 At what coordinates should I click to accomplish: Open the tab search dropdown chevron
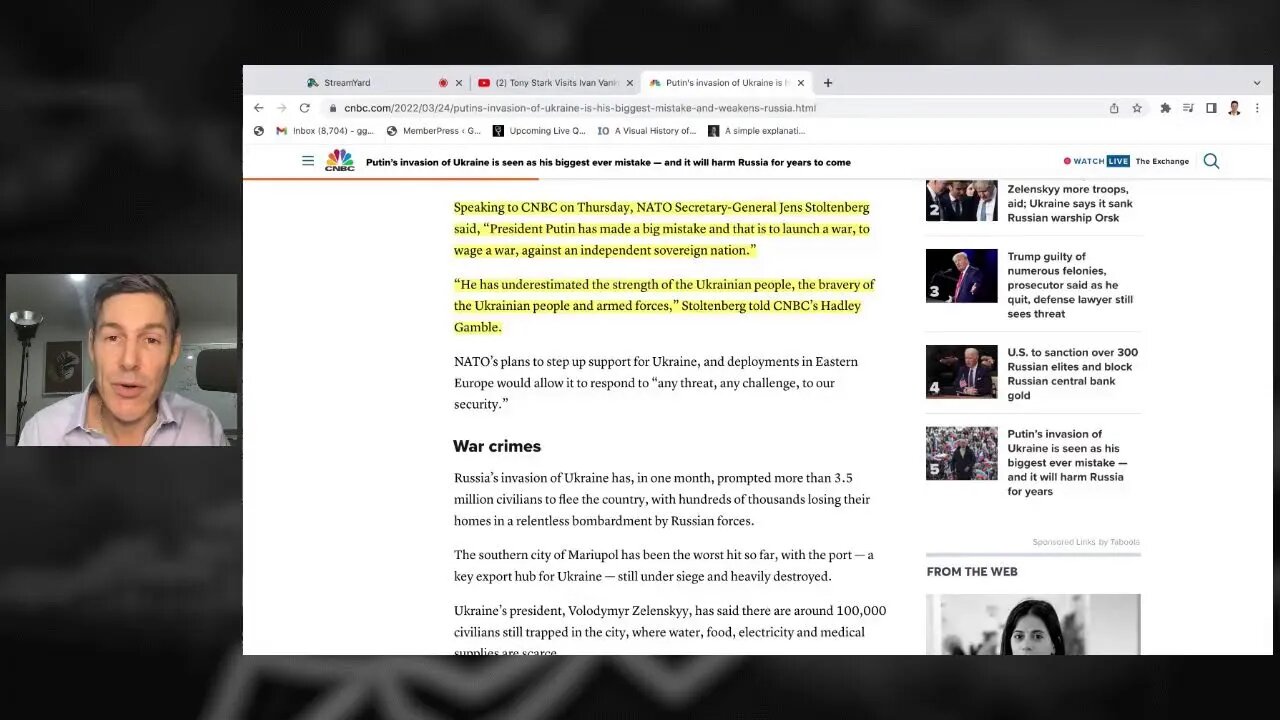tap(1257, 83)
